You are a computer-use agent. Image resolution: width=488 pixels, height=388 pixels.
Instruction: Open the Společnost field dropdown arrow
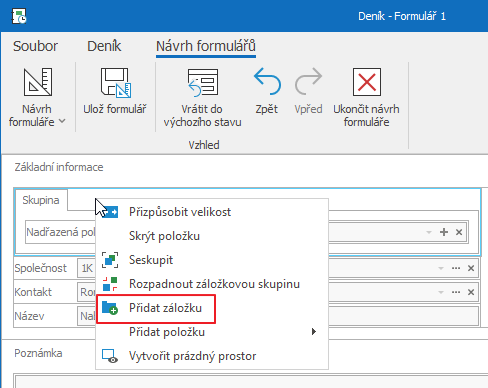[441, 268]
